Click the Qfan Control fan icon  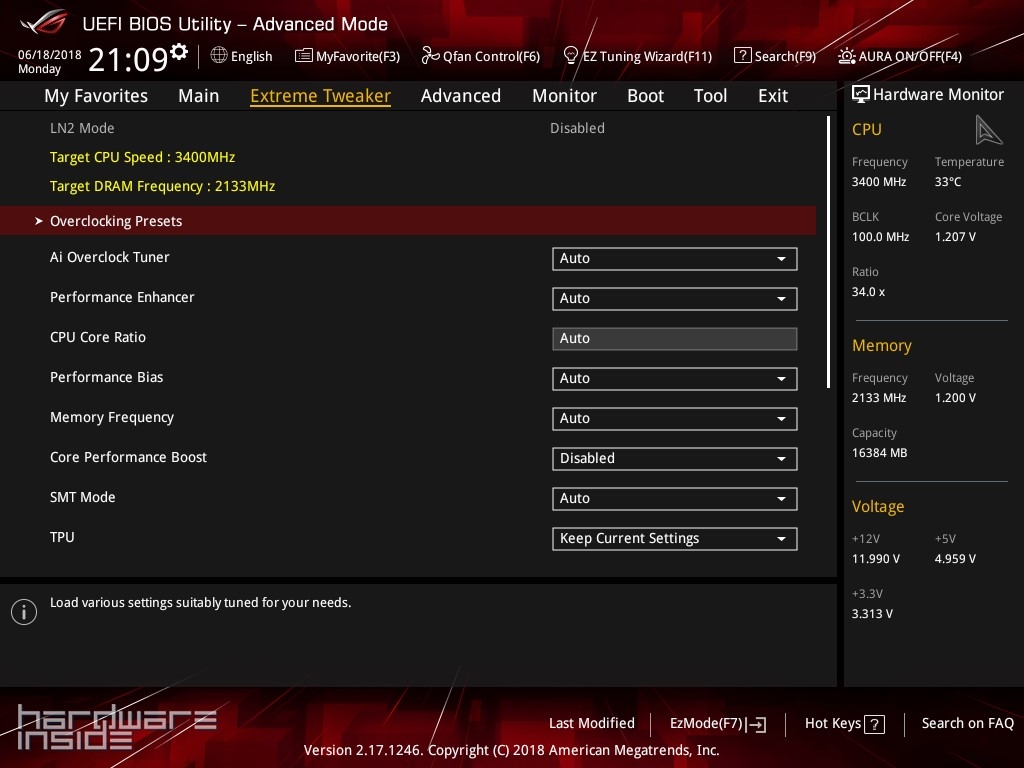point(430,56)
